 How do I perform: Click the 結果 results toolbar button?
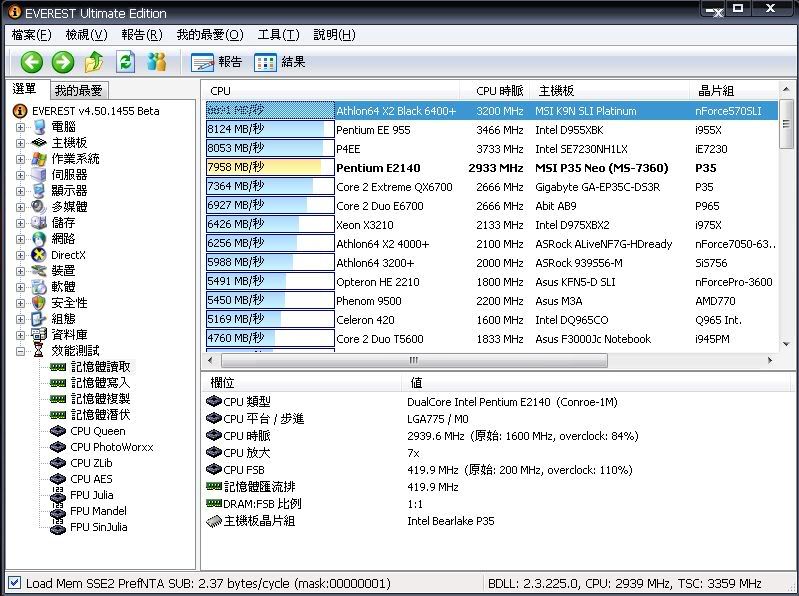(x=280, y=62)
